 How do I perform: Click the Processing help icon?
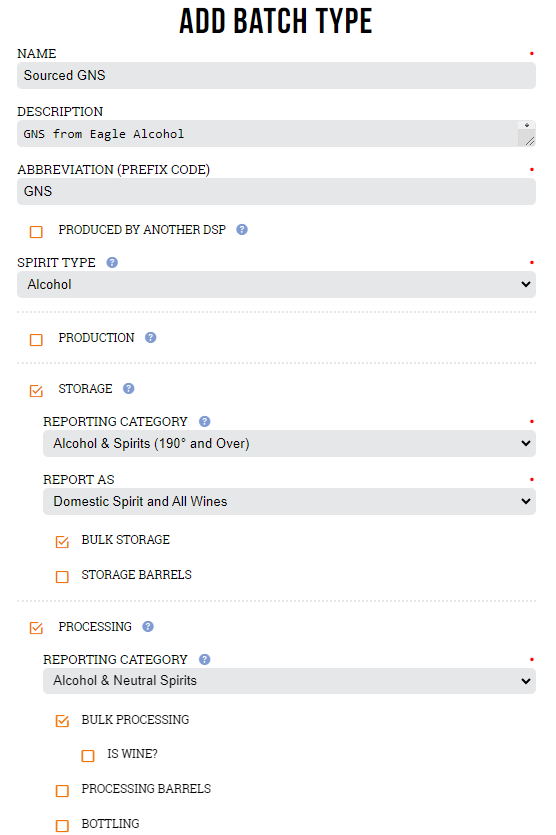(x=148, y=627)
